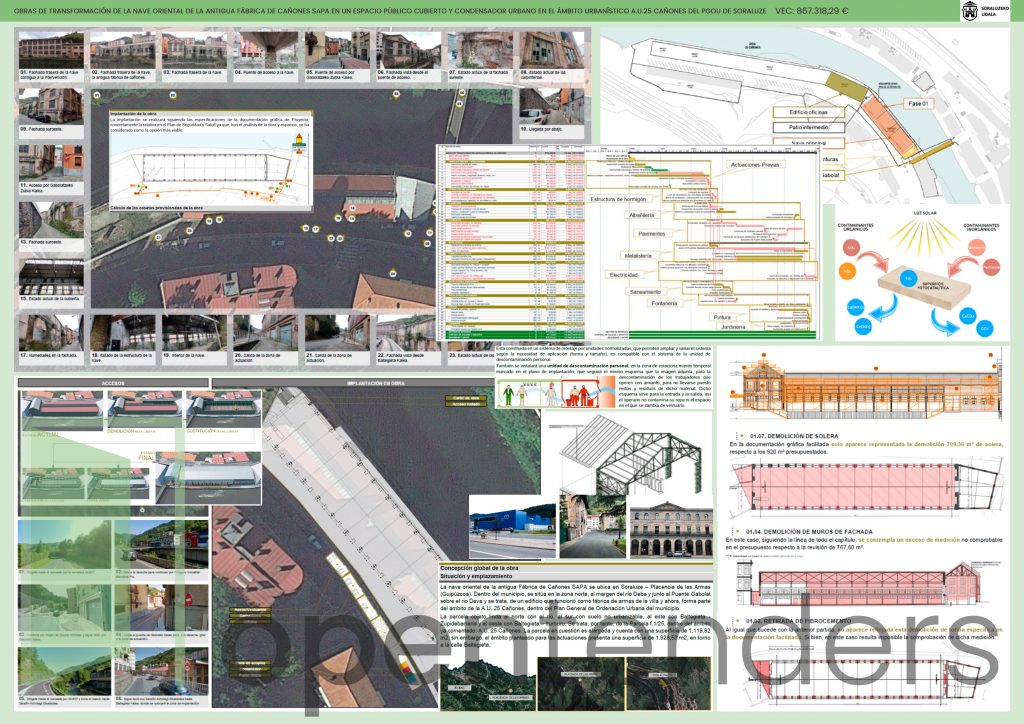Viewport: 1024px width, 724px height.
Task: Open the 'DEMOLICIÓN' stage 3D render
Action: point(144,411)
